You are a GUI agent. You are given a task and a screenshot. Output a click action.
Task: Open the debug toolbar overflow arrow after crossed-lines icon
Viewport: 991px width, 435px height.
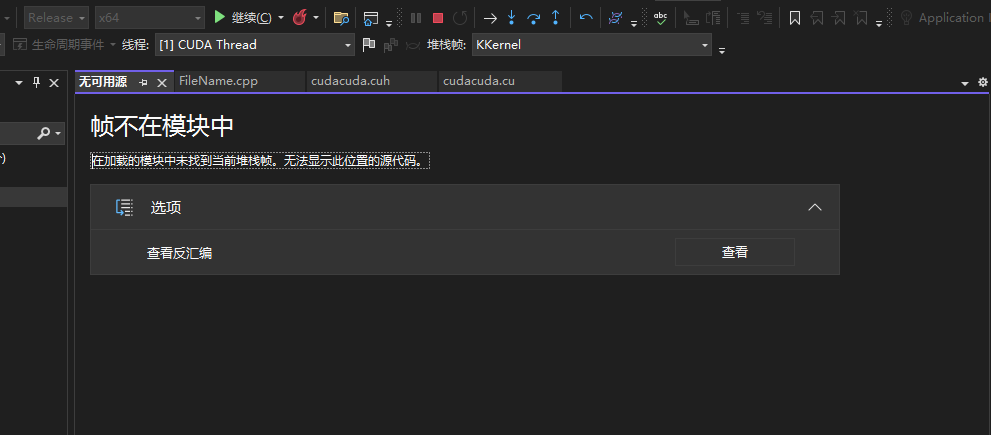click(x=634, y=23)
